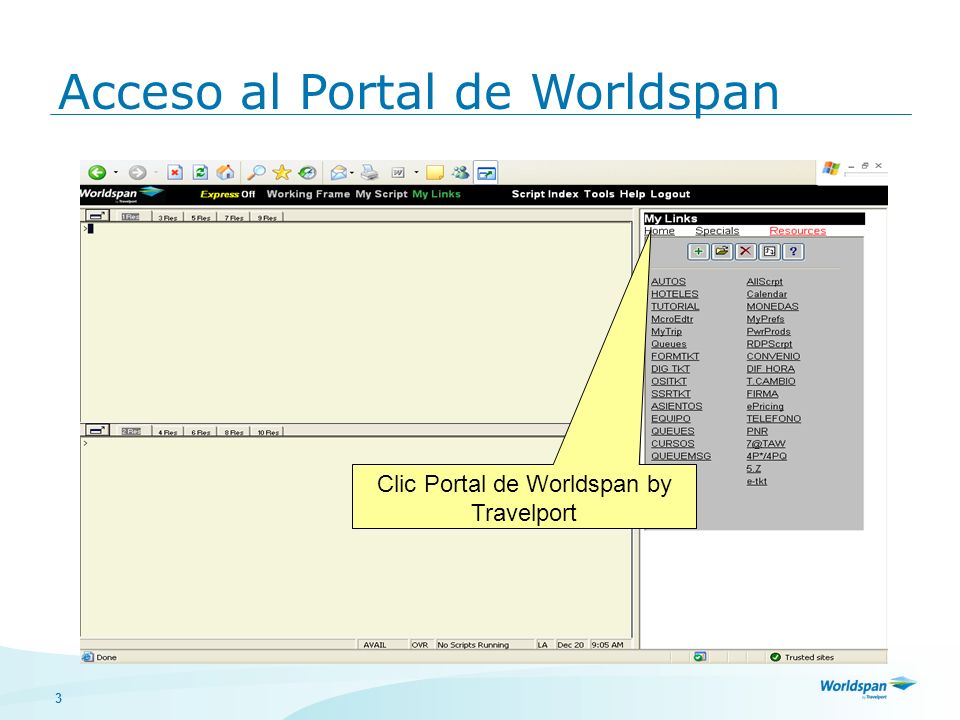Viewport: 960px width, 720px height.
Task: Click the browser Forward arrow button
Action: (x=137, y=173)
